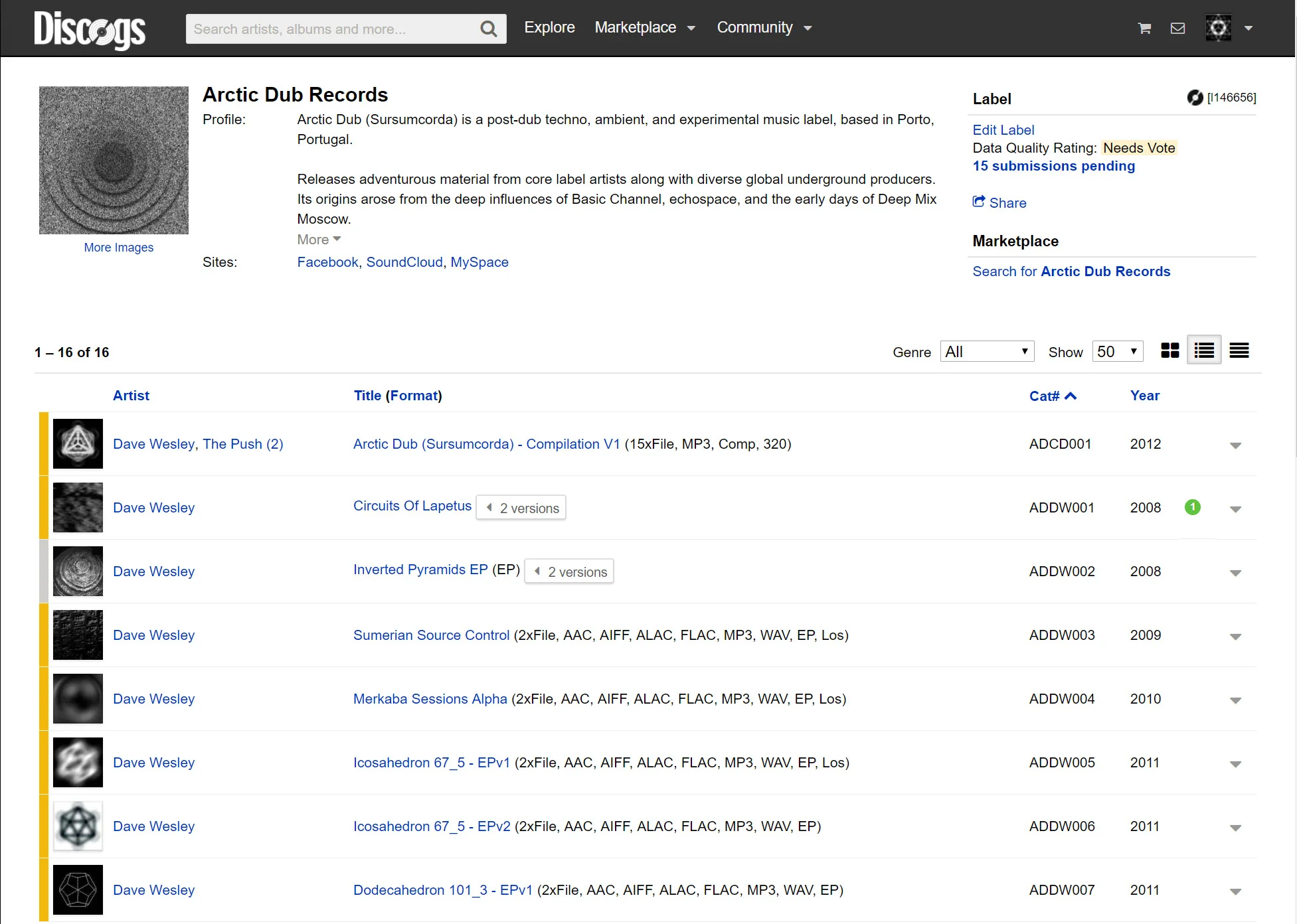
Task: Expand the Marketplace menu
Action: (x=645, y=28)
